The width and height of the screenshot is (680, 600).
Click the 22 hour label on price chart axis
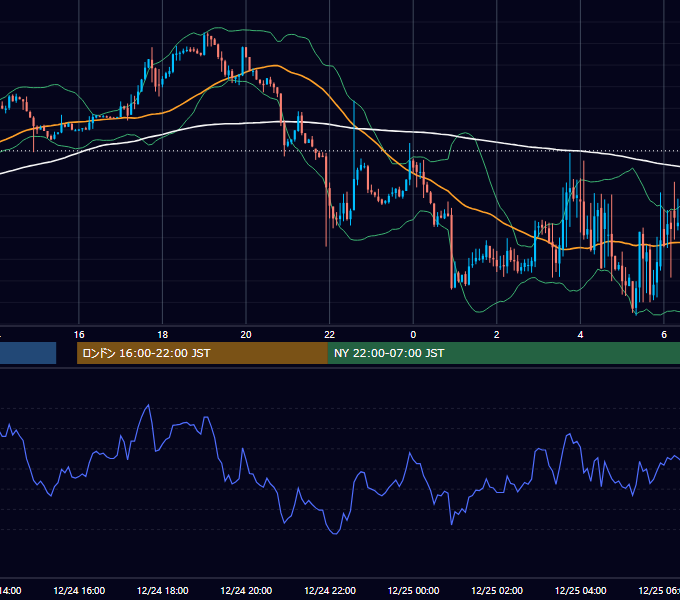330,335
